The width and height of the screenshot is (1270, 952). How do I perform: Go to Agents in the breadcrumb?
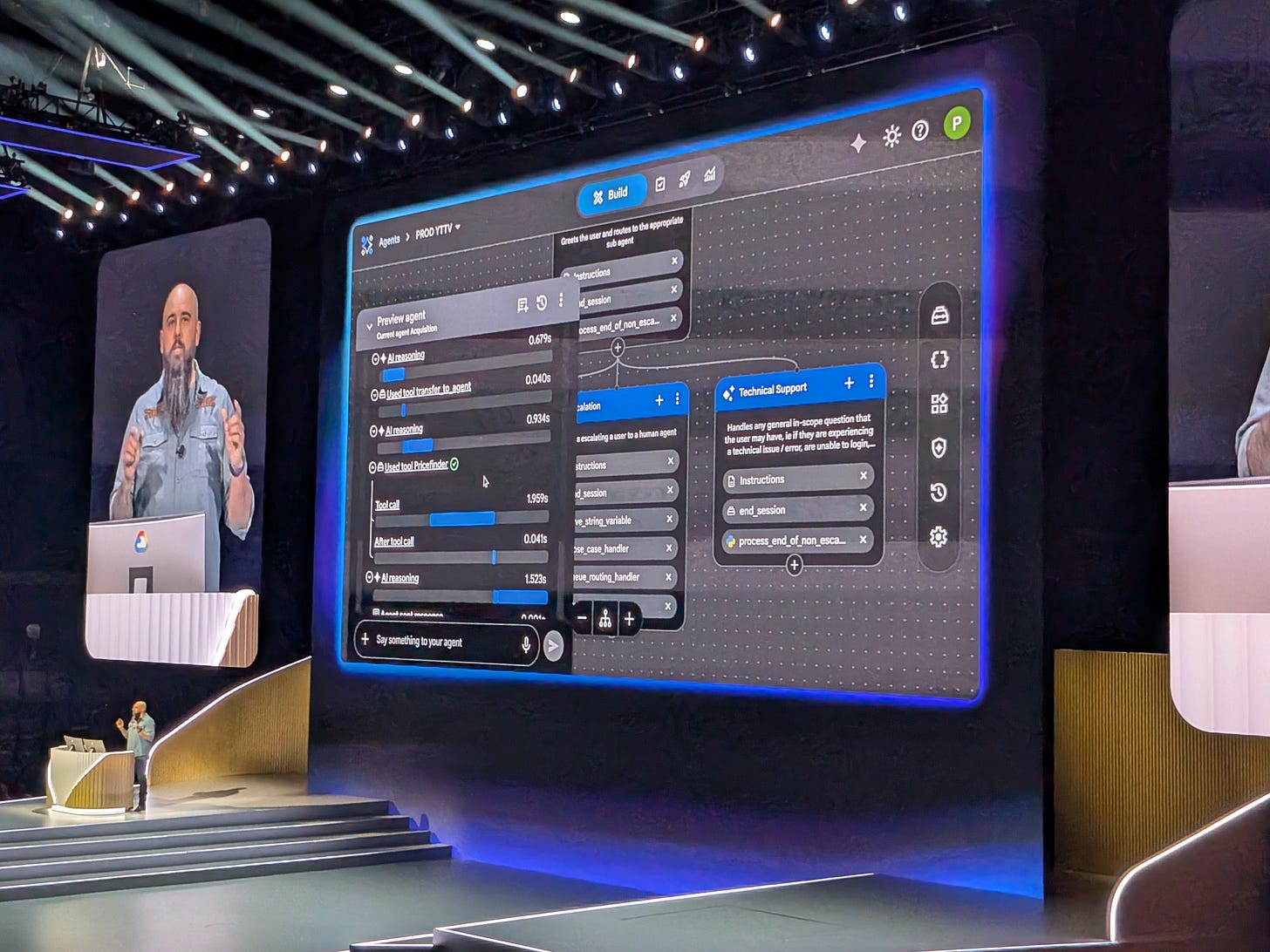click(389, 241)
